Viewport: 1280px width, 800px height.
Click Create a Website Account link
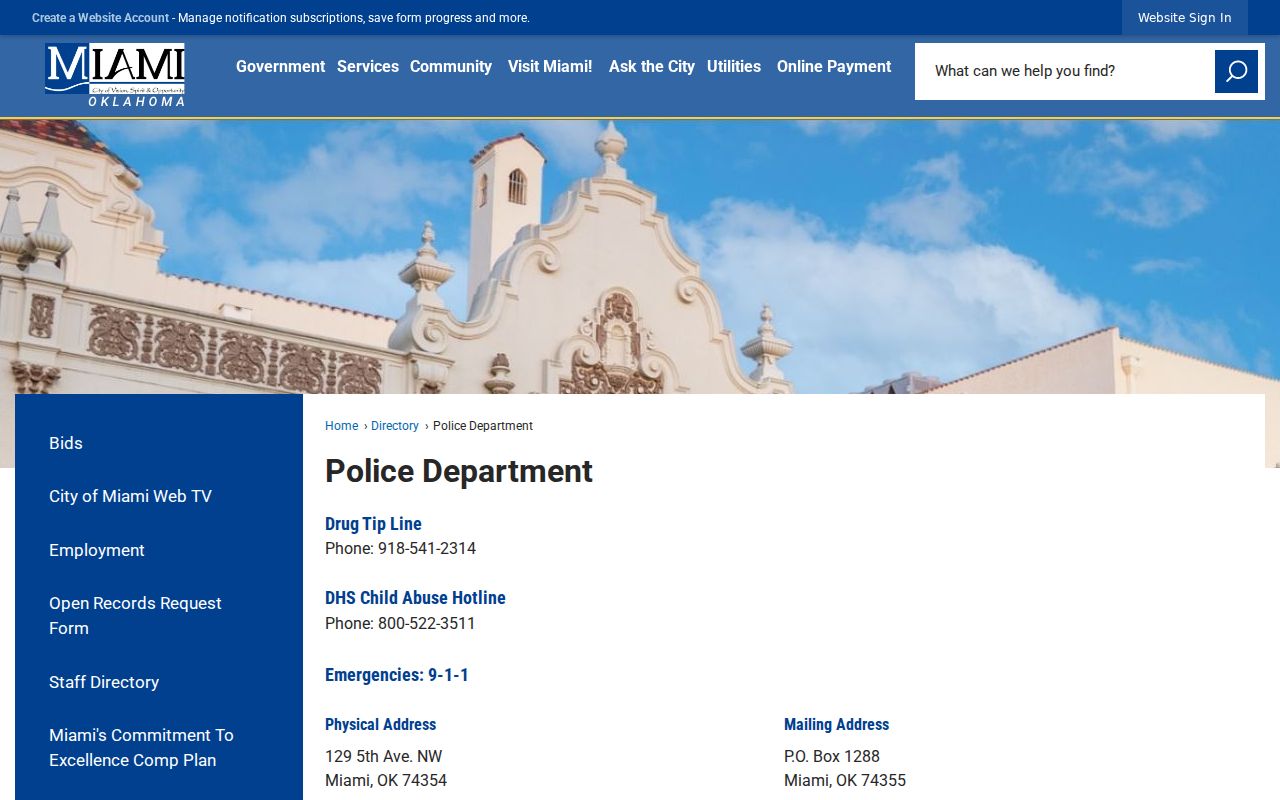[x=101, y=18]
